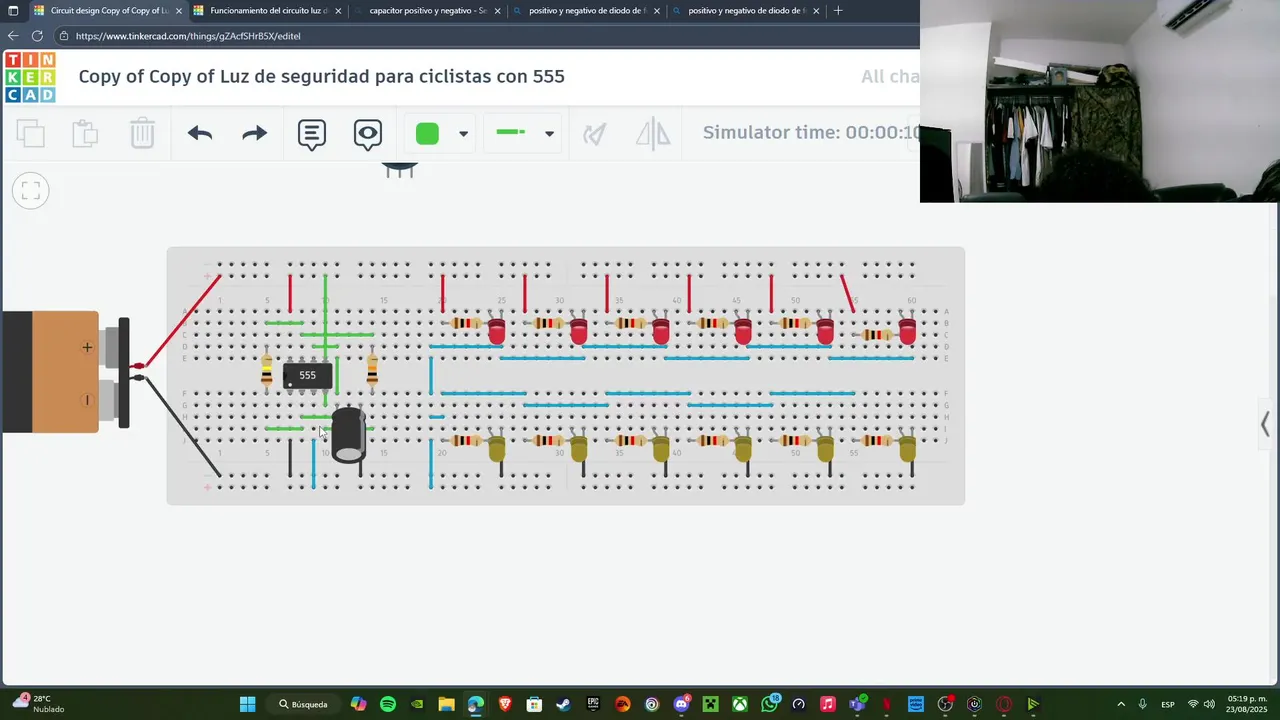Image resolution: width=1280 pixels, height=720 pixels.
Task: Show hidden system tray icons
Action: [x=1120, y=704]
